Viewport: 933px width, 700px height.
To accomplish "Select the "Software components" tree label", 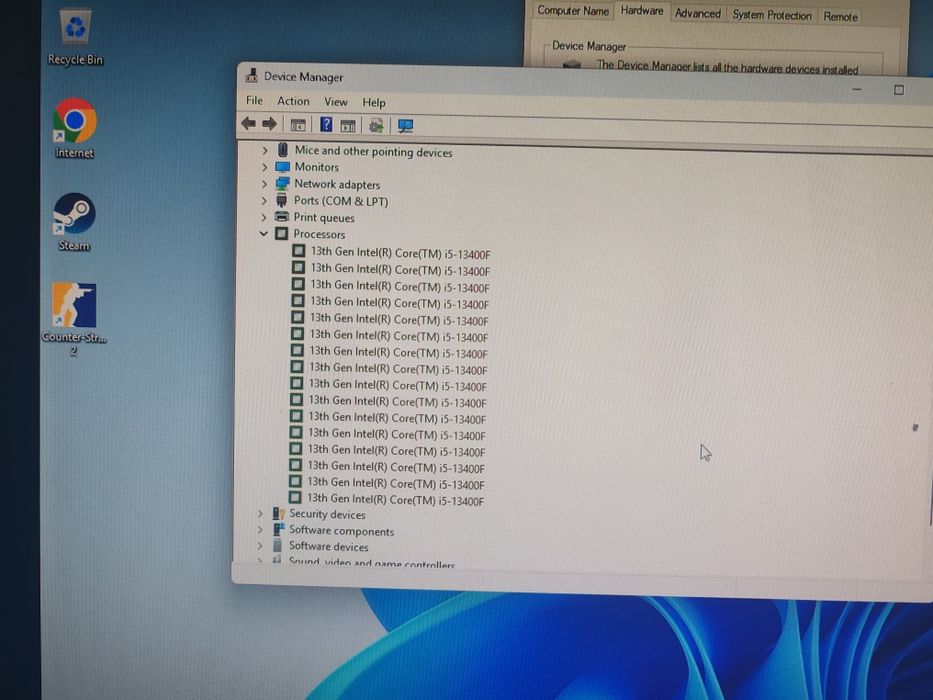I will coord(342,530).
